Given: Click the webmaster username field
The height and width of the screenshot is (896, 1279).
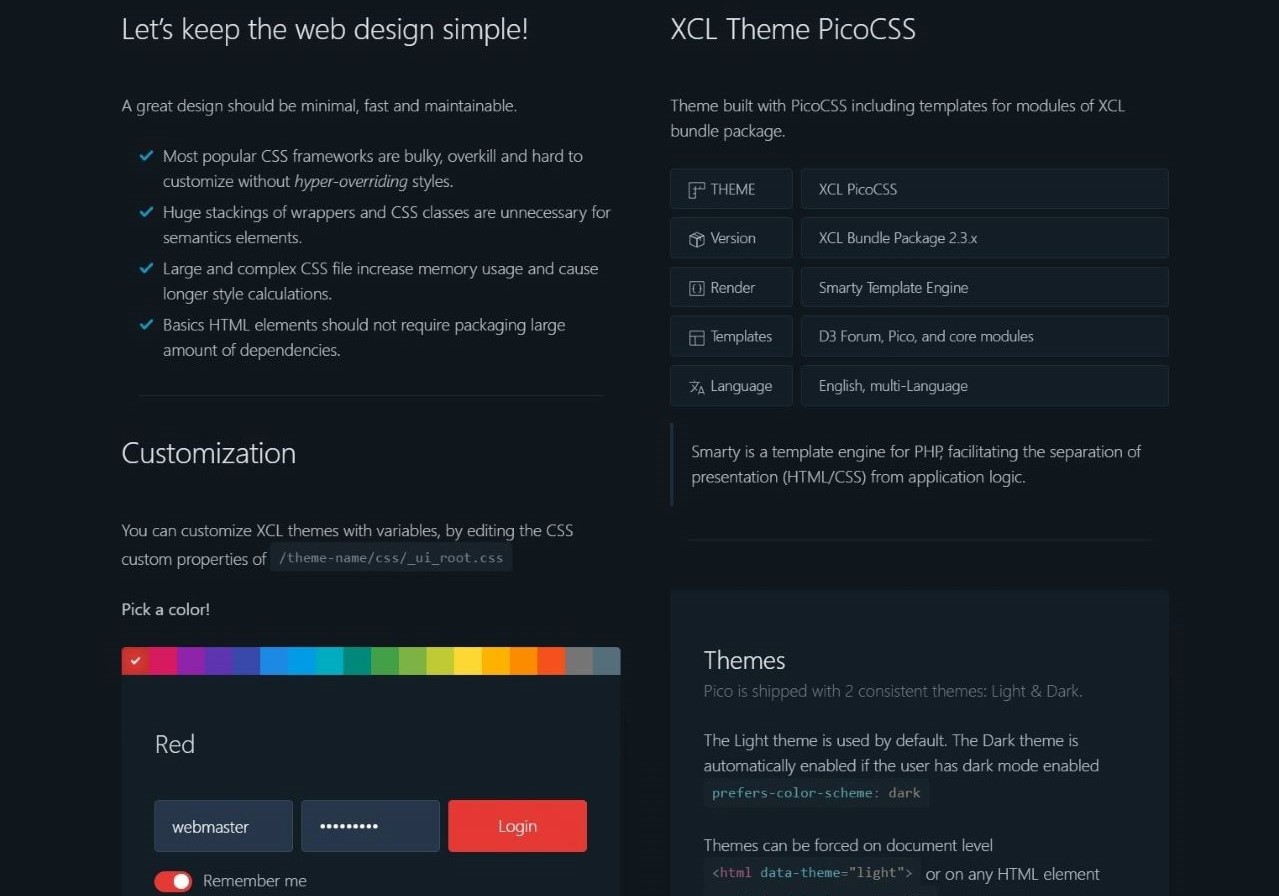Looking at the screenshot, I should [x=223, y=826].
